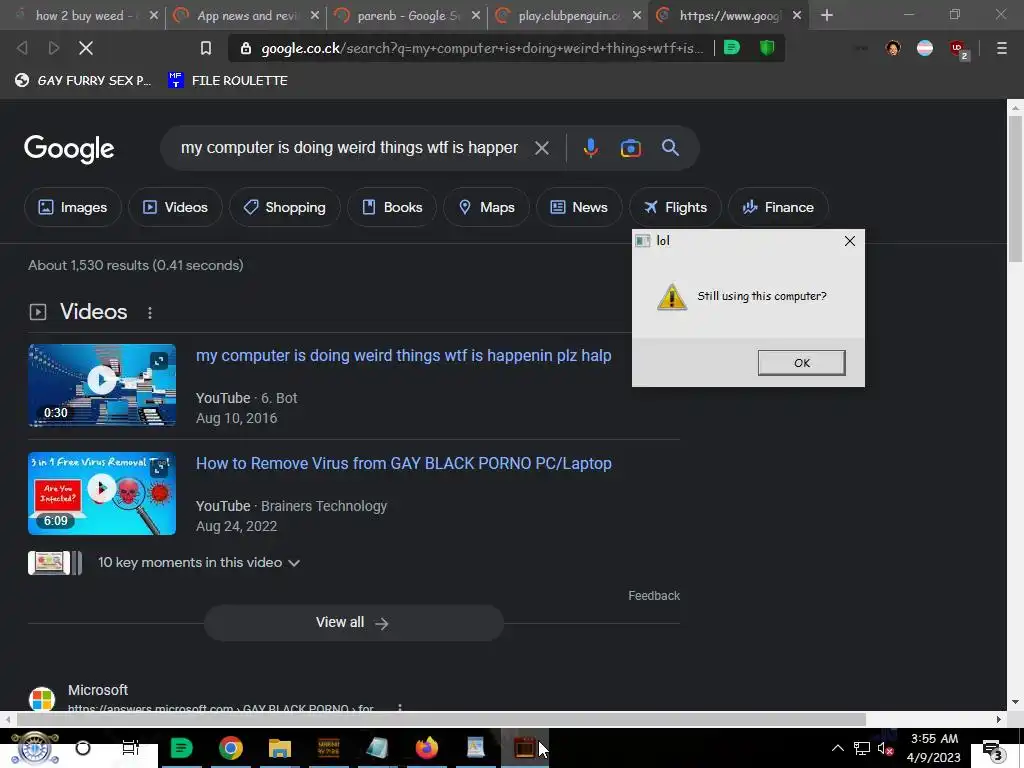Viewport: 1024px width, 768px height.
Task: Click the vertical page scrollbar thumb
Action: (x=1014, y=189)
